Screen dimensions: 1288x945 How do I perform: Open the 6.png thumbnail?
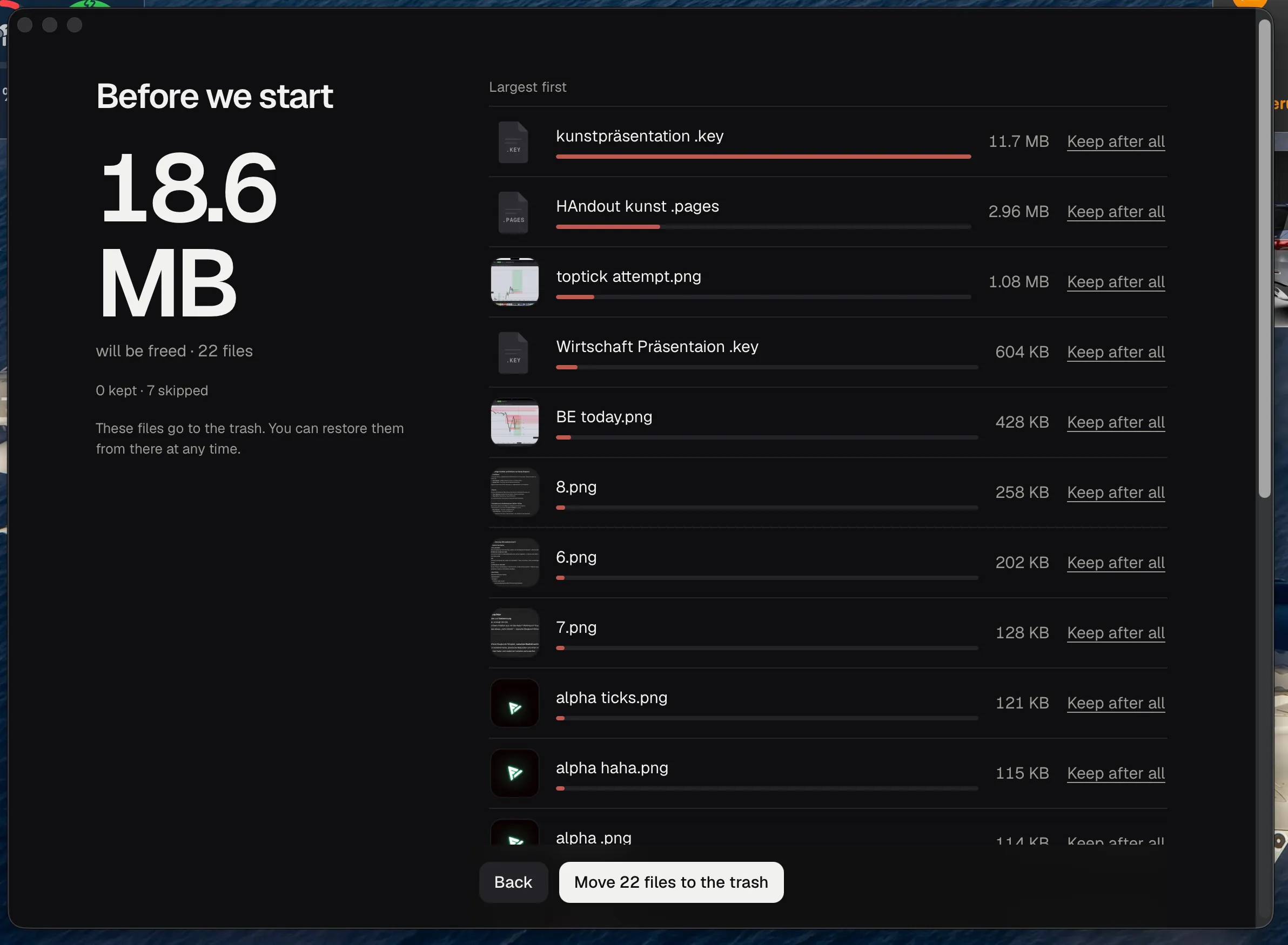514,563
